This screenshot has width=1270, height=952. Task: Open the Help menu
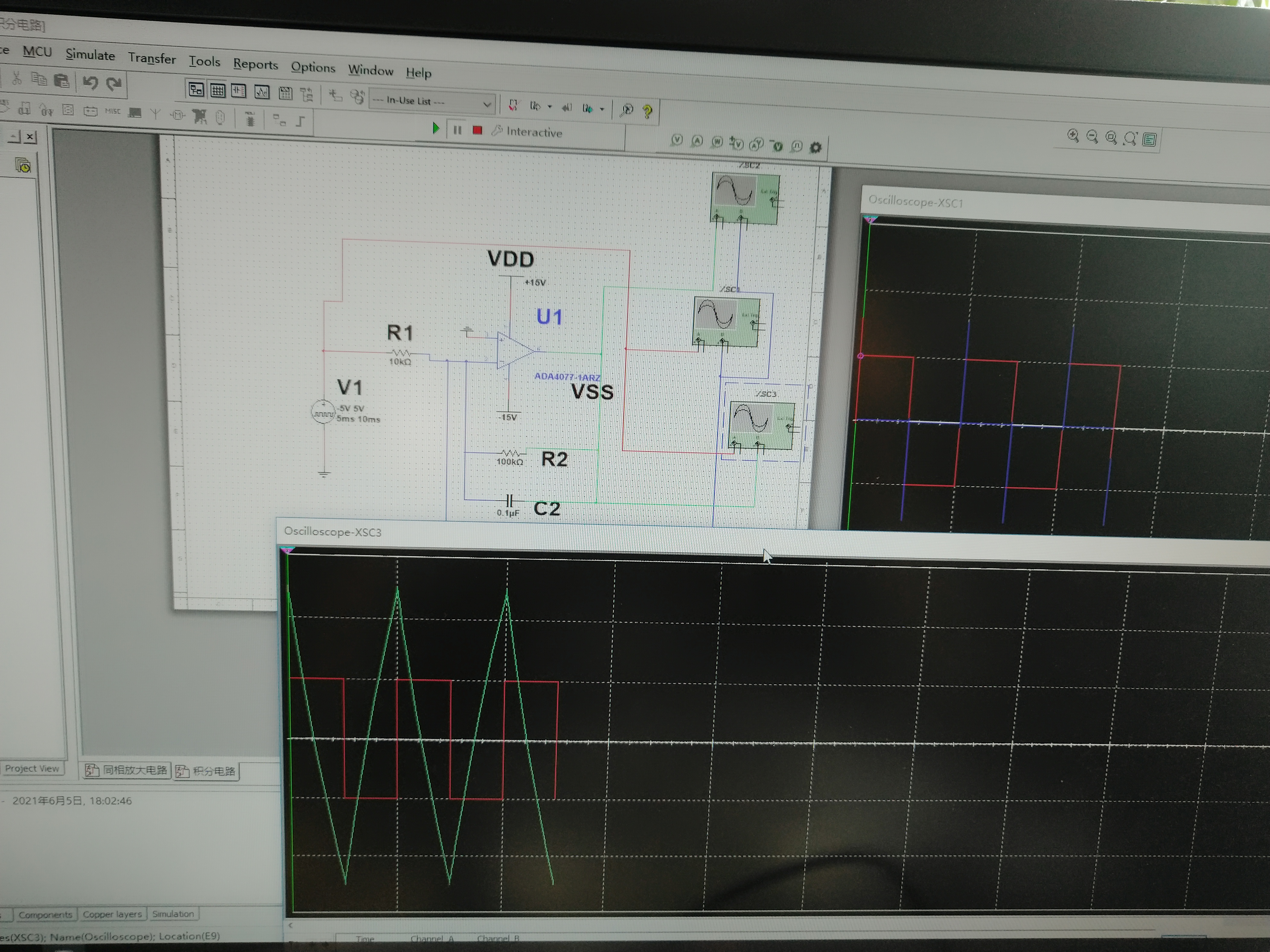[419, 73]
